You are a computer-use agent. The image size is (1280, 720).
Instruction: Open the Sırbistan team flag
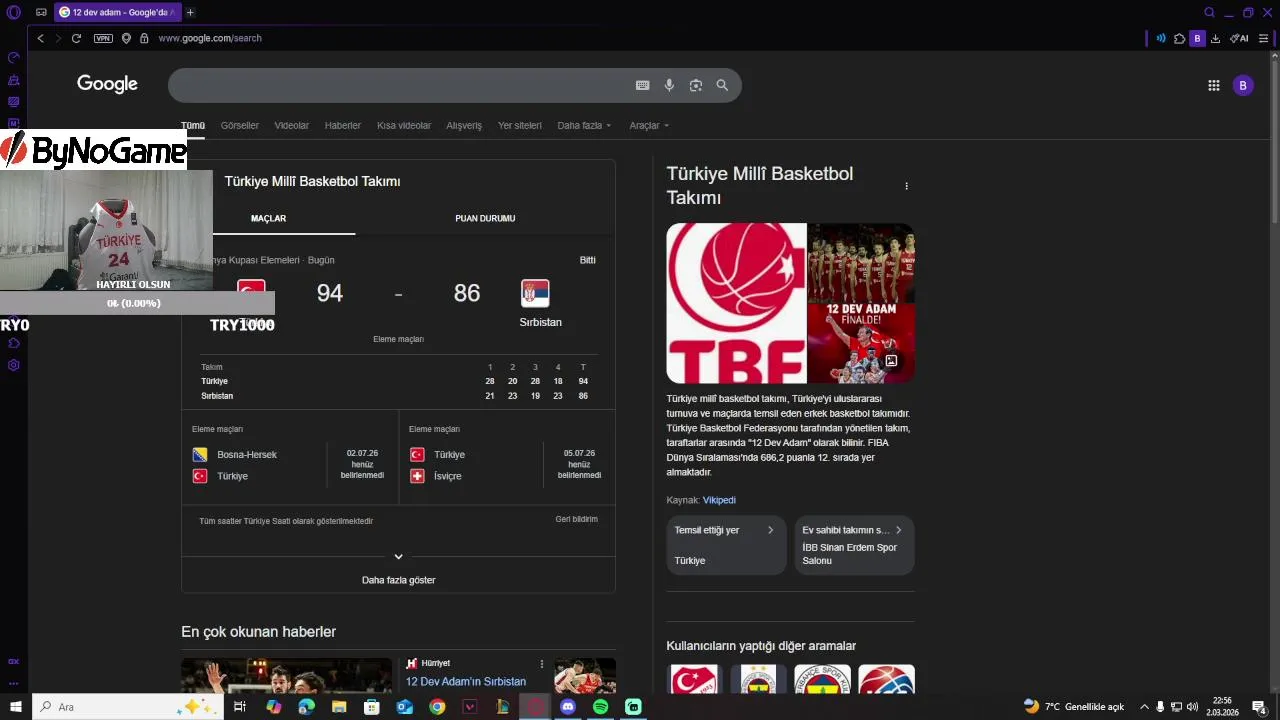[535, 293]
